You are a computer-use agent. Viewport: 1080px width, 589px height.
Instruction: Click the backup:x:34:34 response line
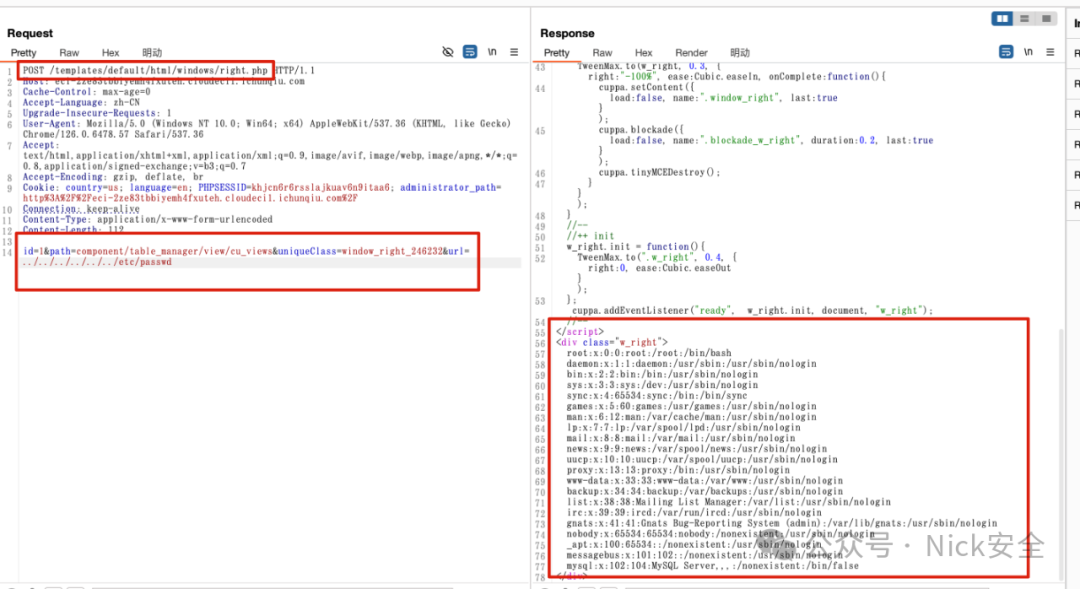[705, 492]
